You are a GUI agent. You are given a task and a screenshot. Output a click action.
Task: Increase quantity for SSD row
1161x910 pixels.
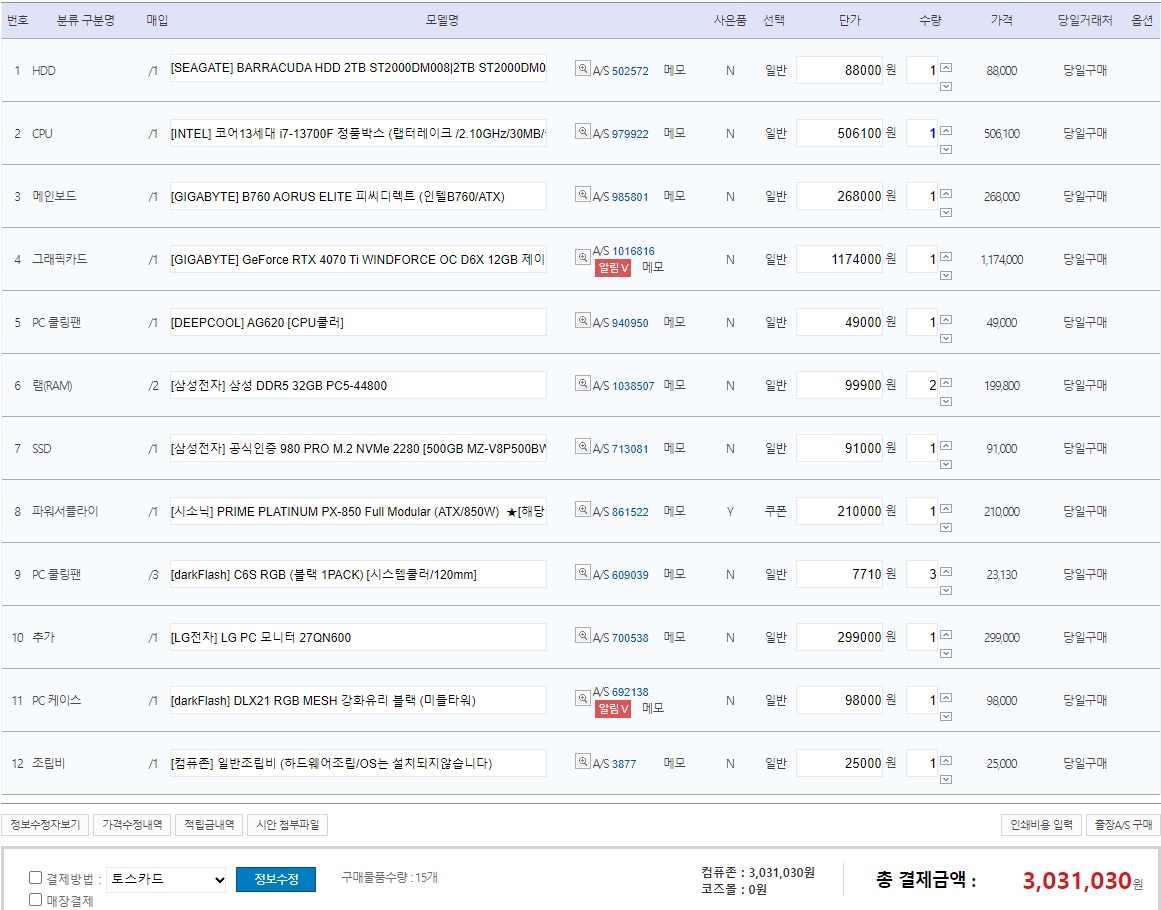click(x=946, y=445)
